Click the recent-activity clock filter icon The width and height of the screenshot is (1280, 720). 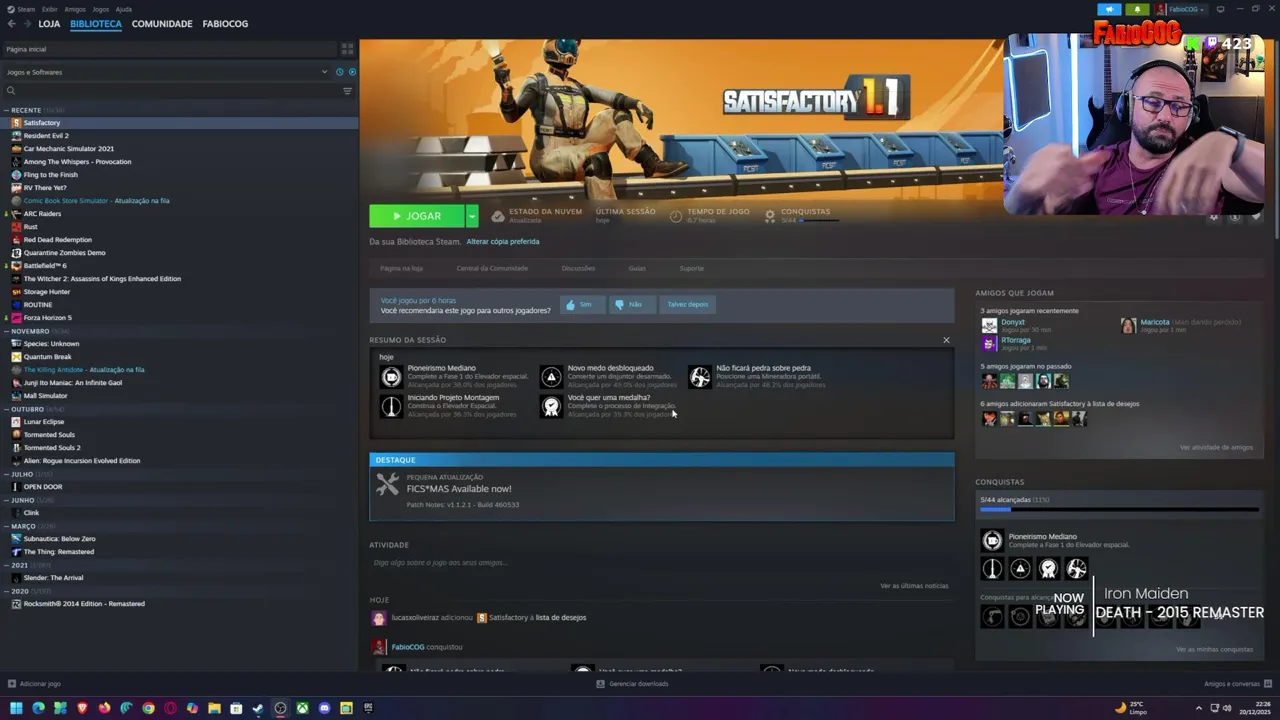click(340, 72)
